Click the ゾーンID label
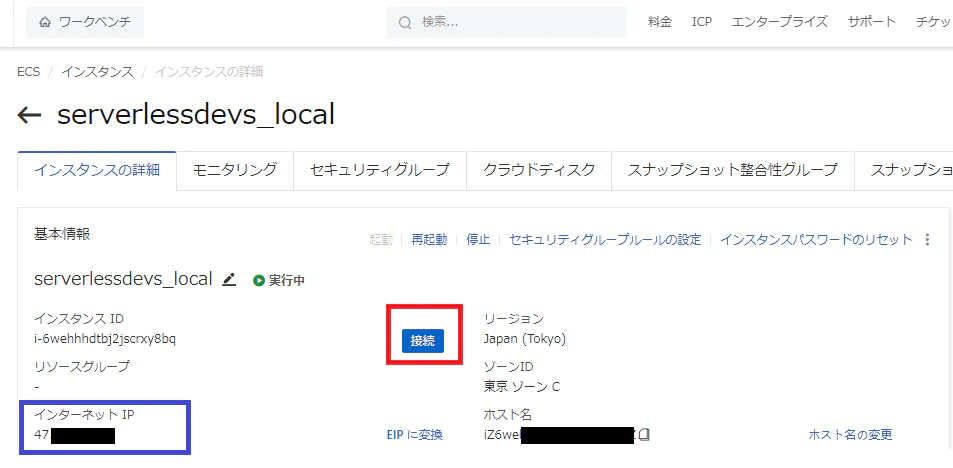This screenshot has height=468, width=953. pyautogui.click(x=508, y=366)
